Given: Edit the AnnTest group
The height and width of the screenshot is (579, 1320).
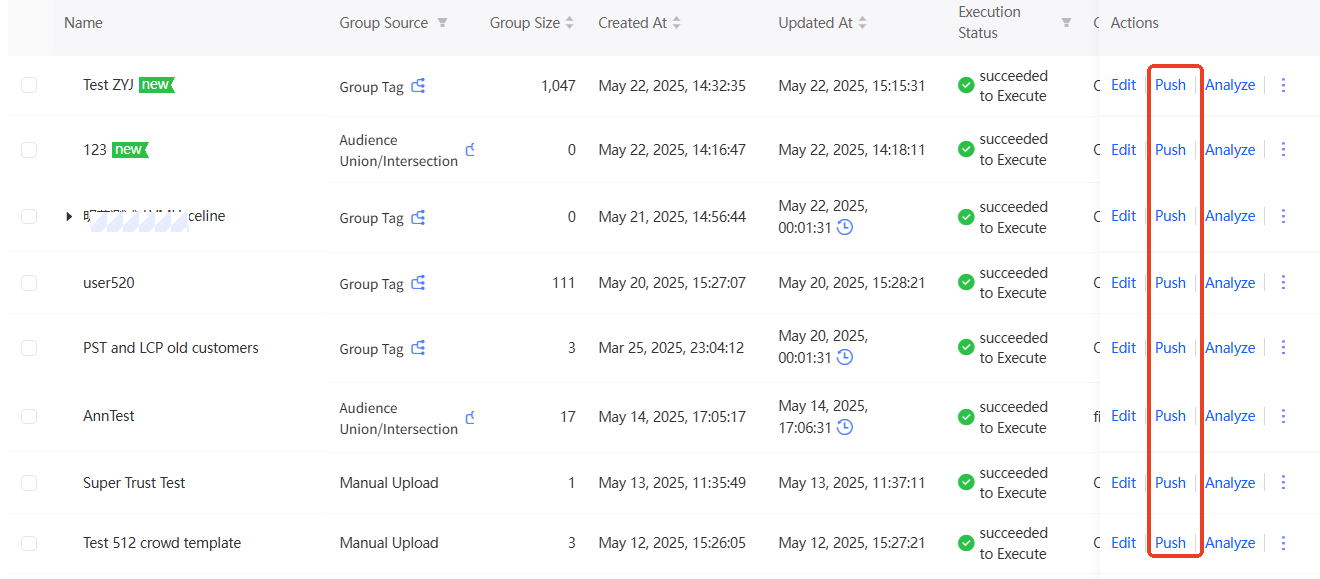Looking at the screenshot, I should pyautogui.click(x=1123, y=416).
